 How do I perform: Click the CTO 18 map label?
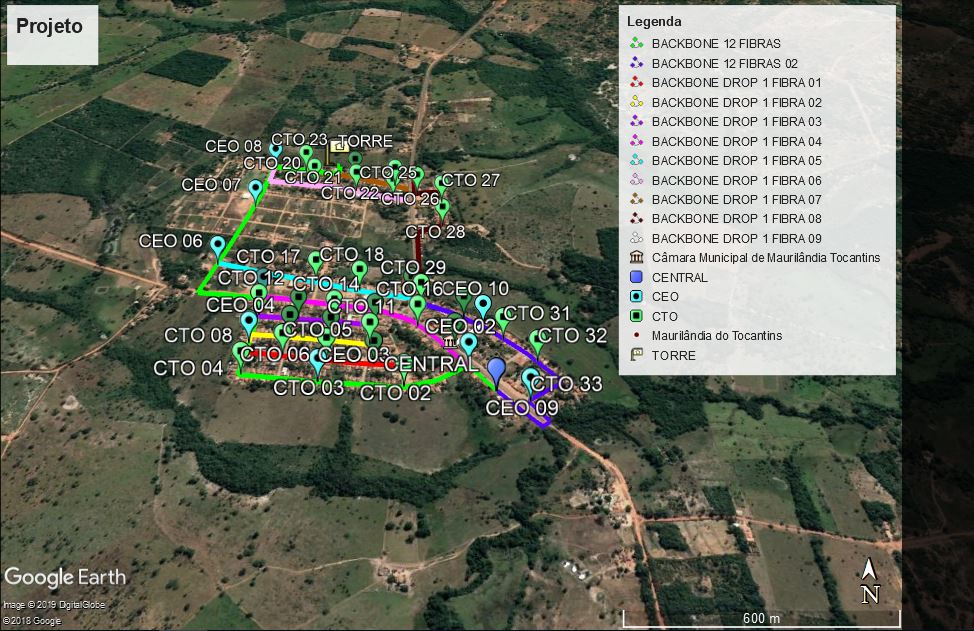(x=352, y=254)
